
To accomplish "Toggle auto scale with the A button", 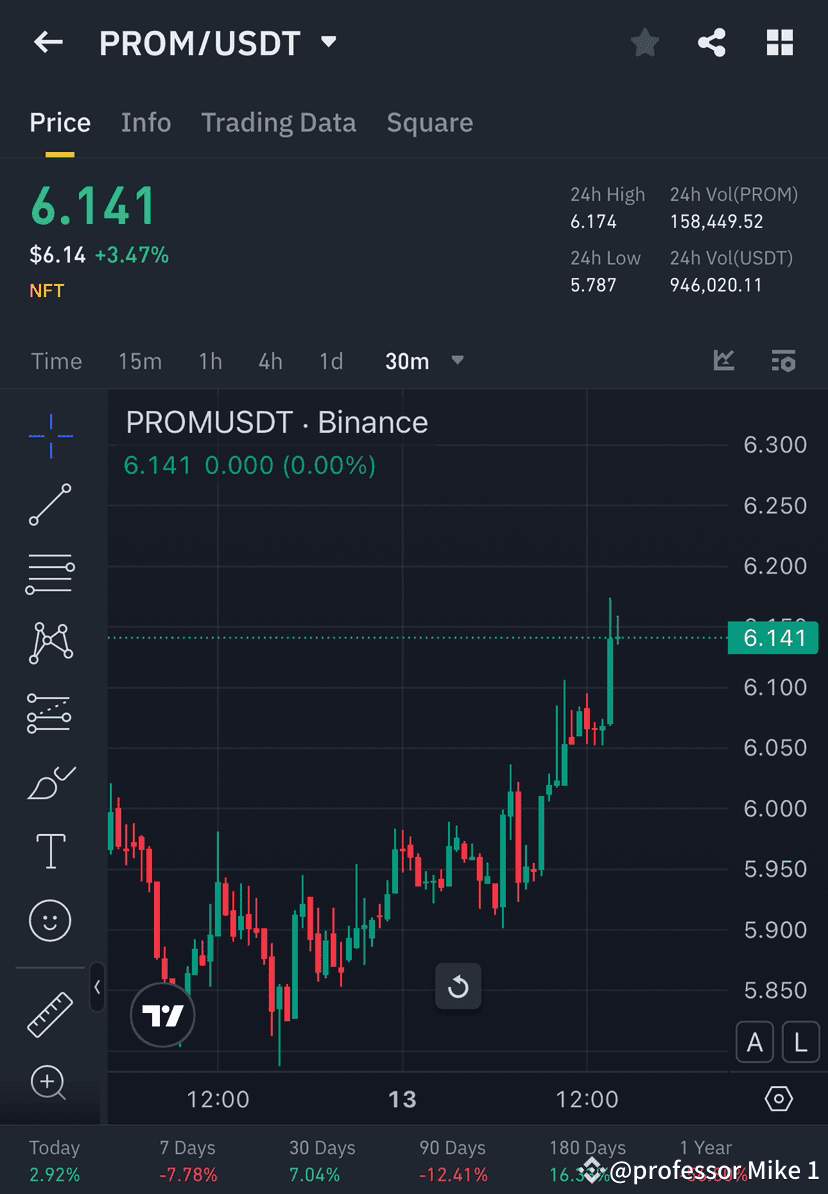I will point(755,1042).
